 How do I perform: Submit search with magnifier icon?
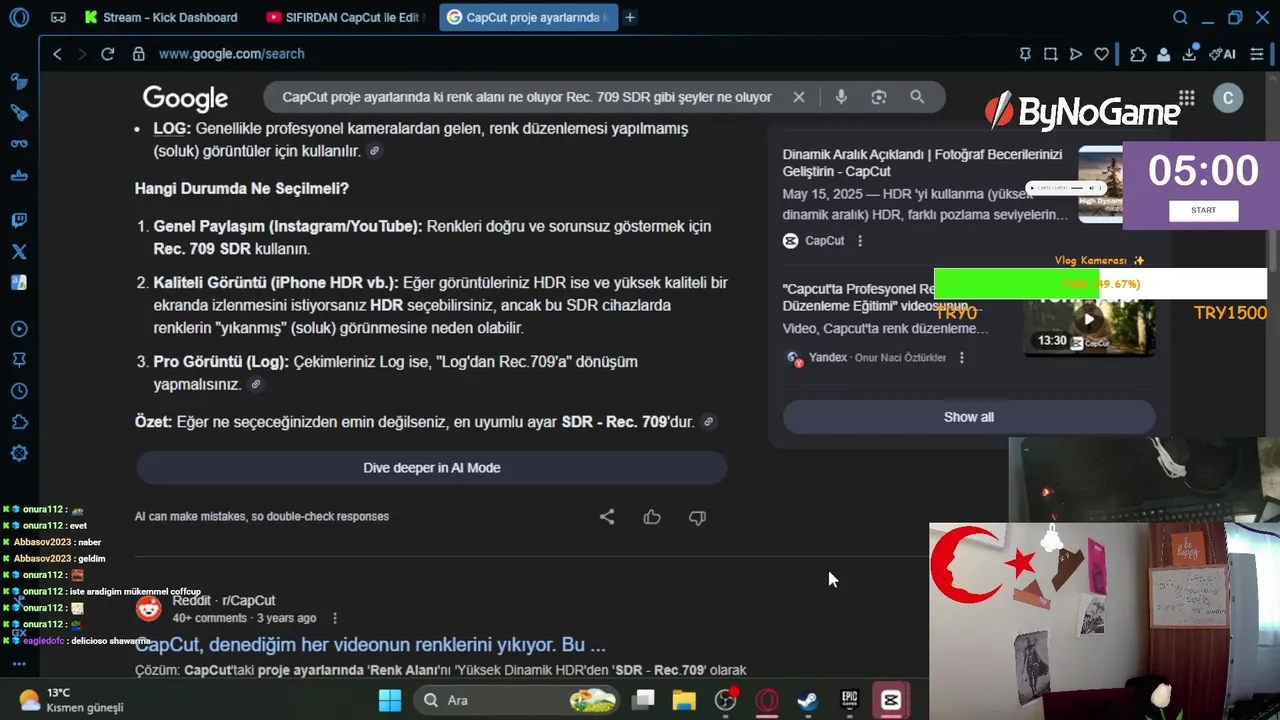tap(917, 97)
